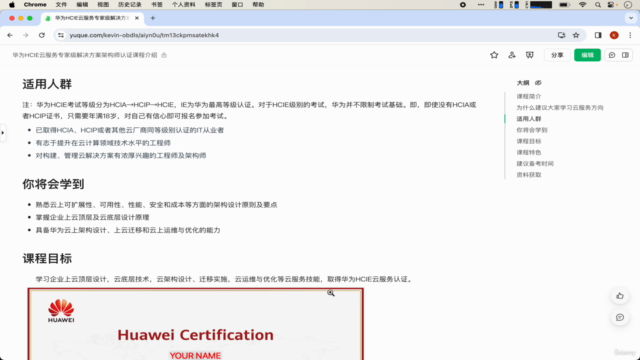
Task: Open the 窗口 menu
Action: [x=237, y=4]
